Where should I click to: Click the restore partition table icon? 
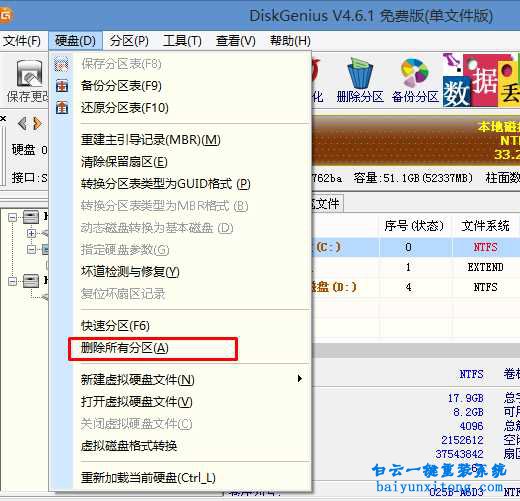62,108
